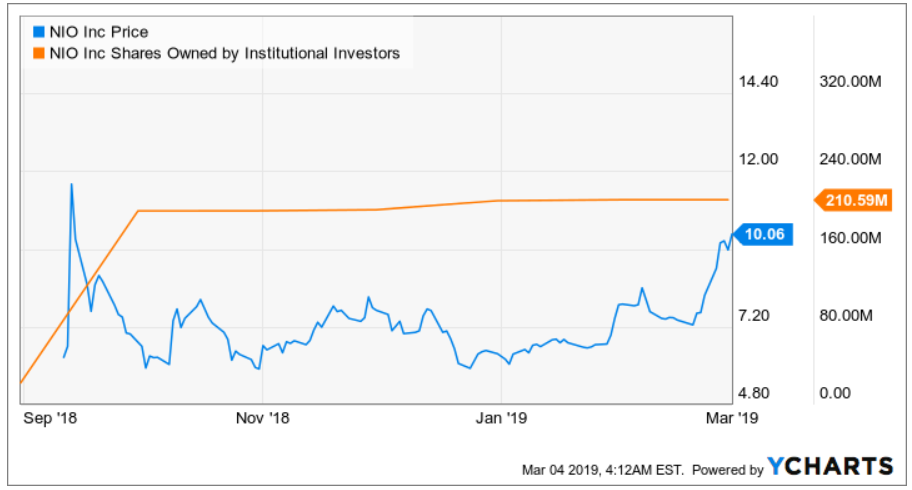The width and height of the screenshot is (912, 490).
Task: Click the September price spike peak
Action: point(71,184)
